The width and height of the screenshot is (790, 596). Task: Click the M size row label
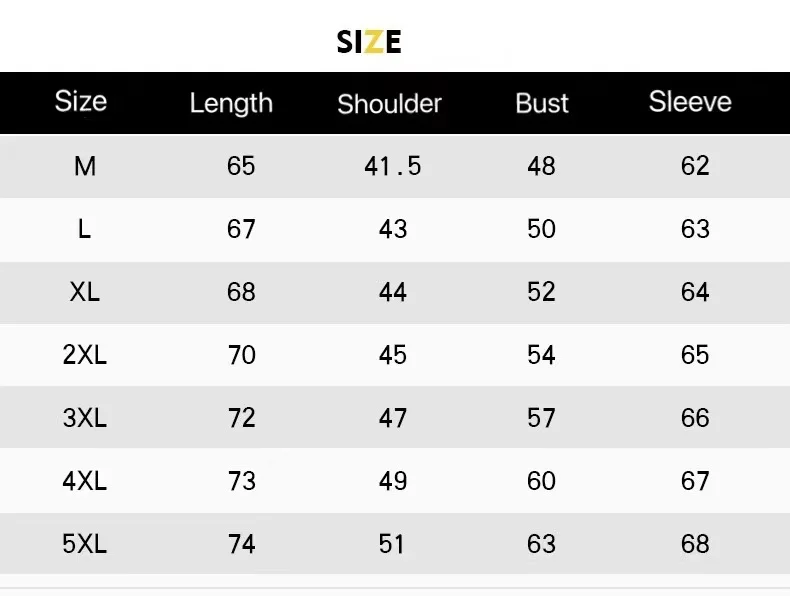coord(85,166)
